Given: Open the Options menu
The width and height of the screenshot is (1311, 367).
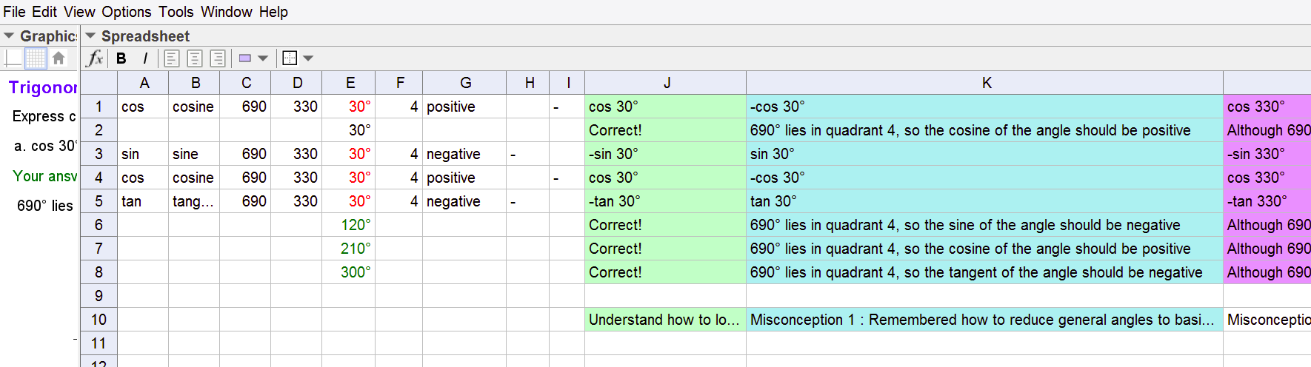Looking at the screenshot, I should (128, 12).
